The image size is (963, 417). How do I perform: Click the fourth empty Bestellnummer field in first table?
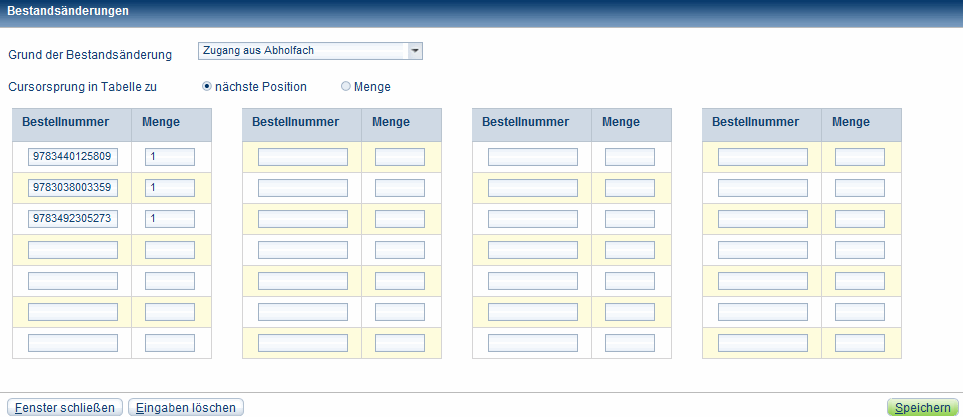[73, 250]
